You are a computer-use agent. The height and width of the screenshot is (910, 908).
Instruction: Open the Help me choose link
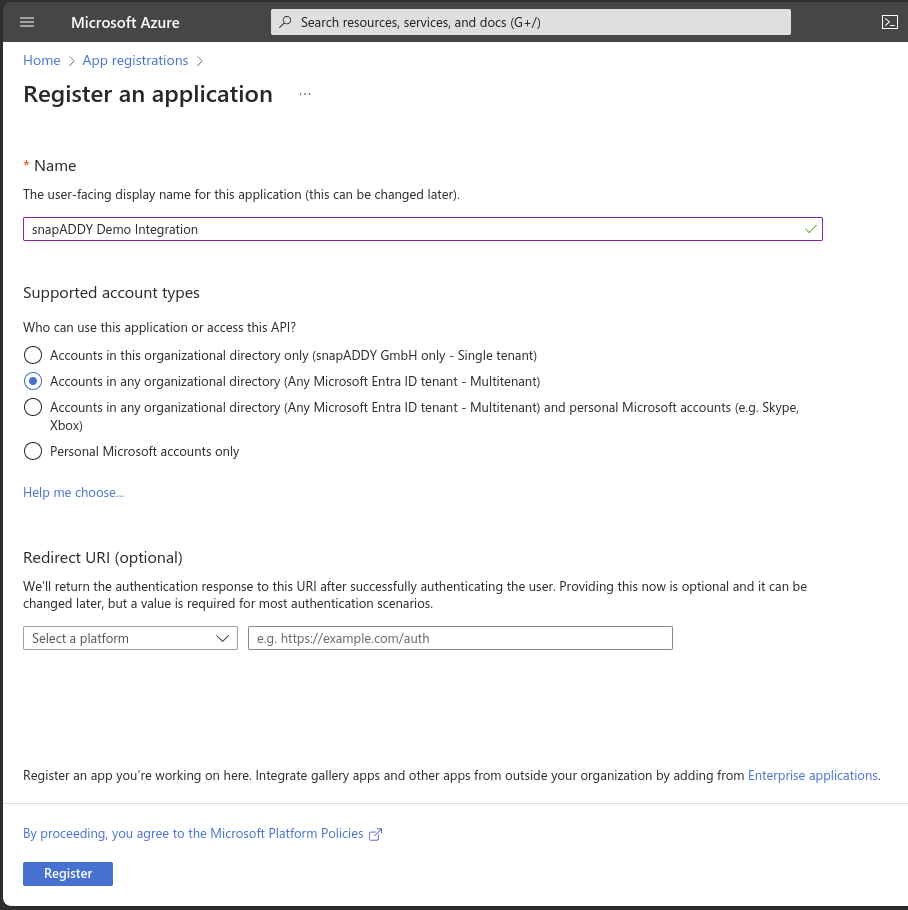[73, 492]
